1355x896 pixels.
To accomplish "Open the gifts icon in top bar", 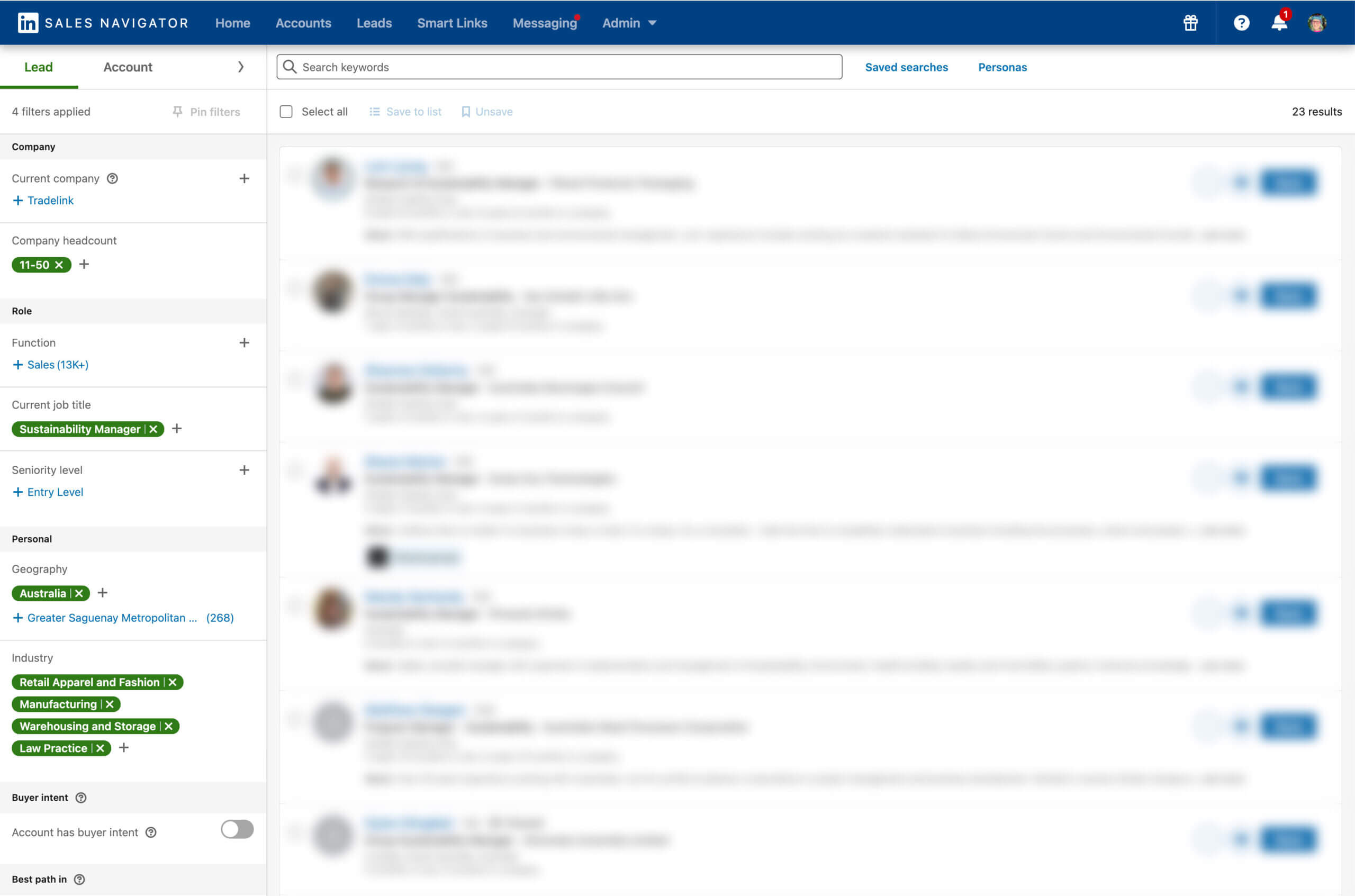I will (x=1190, y=23).
